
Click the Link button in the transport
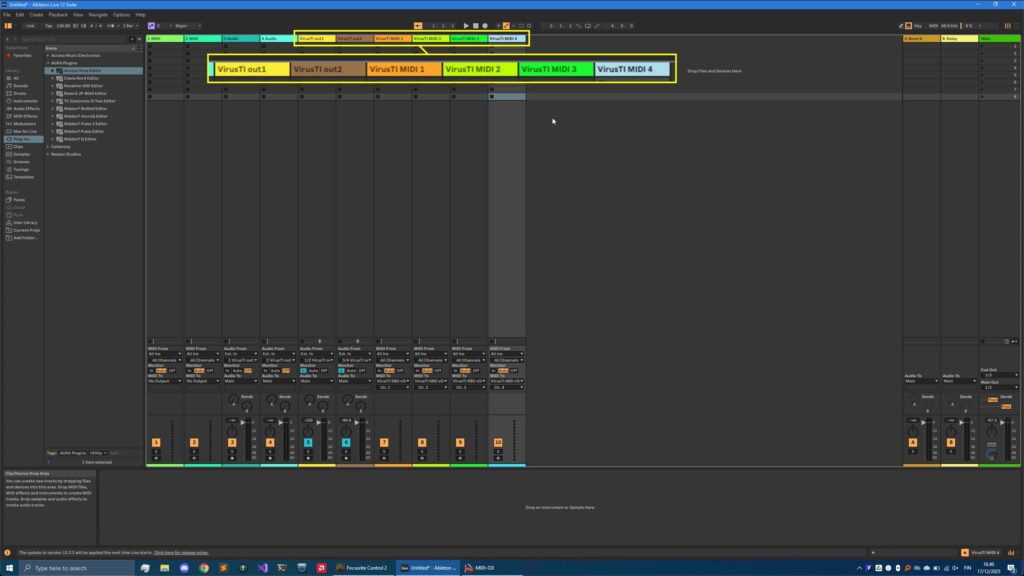pos(30,25)
